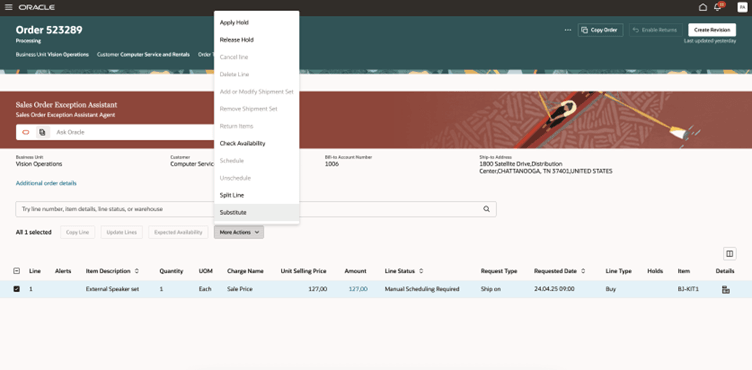Open the hamburger navigation menu

click(x=9, y=7)
